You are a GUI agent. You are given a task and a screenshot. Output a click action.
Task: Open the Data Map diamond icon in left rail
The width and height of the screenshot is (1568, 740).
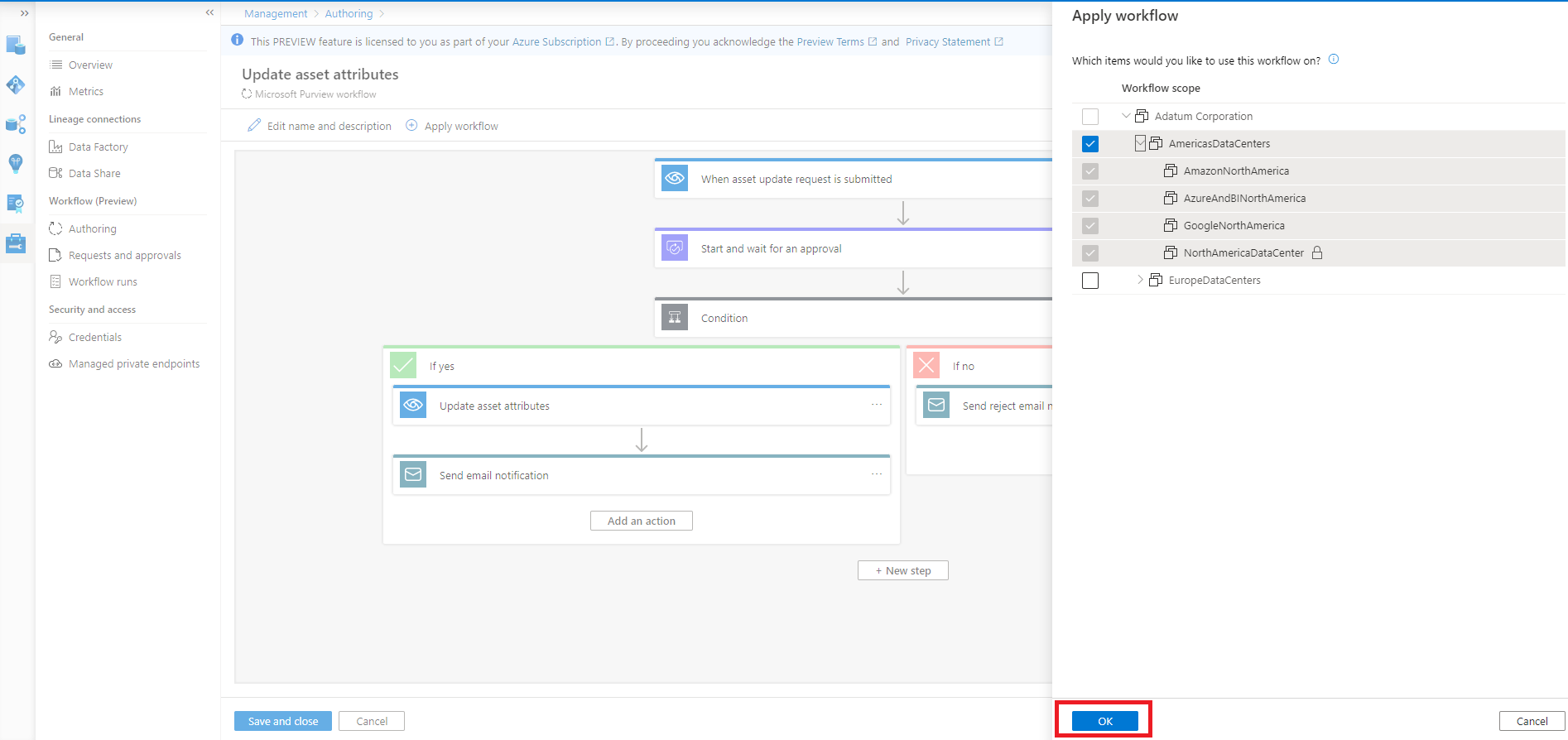[16, 84]
